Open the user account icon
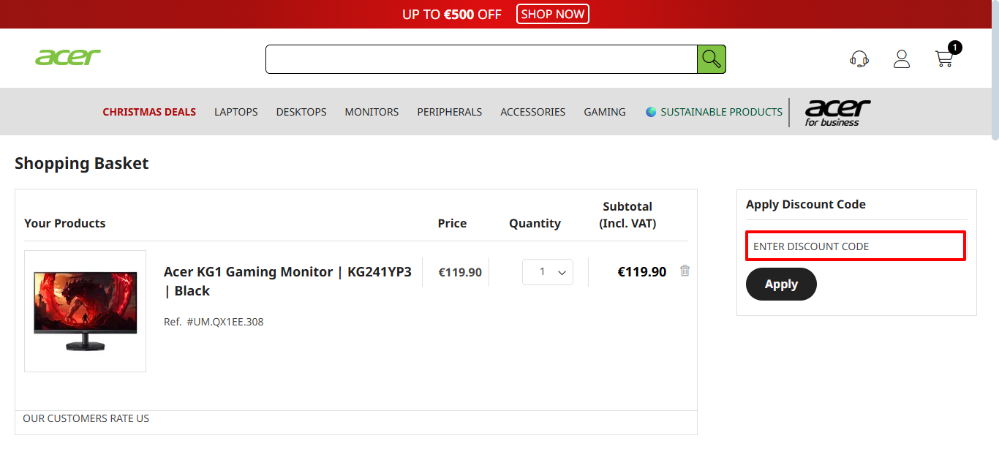The width and height of the screenshot is (999, 462). 902,59
